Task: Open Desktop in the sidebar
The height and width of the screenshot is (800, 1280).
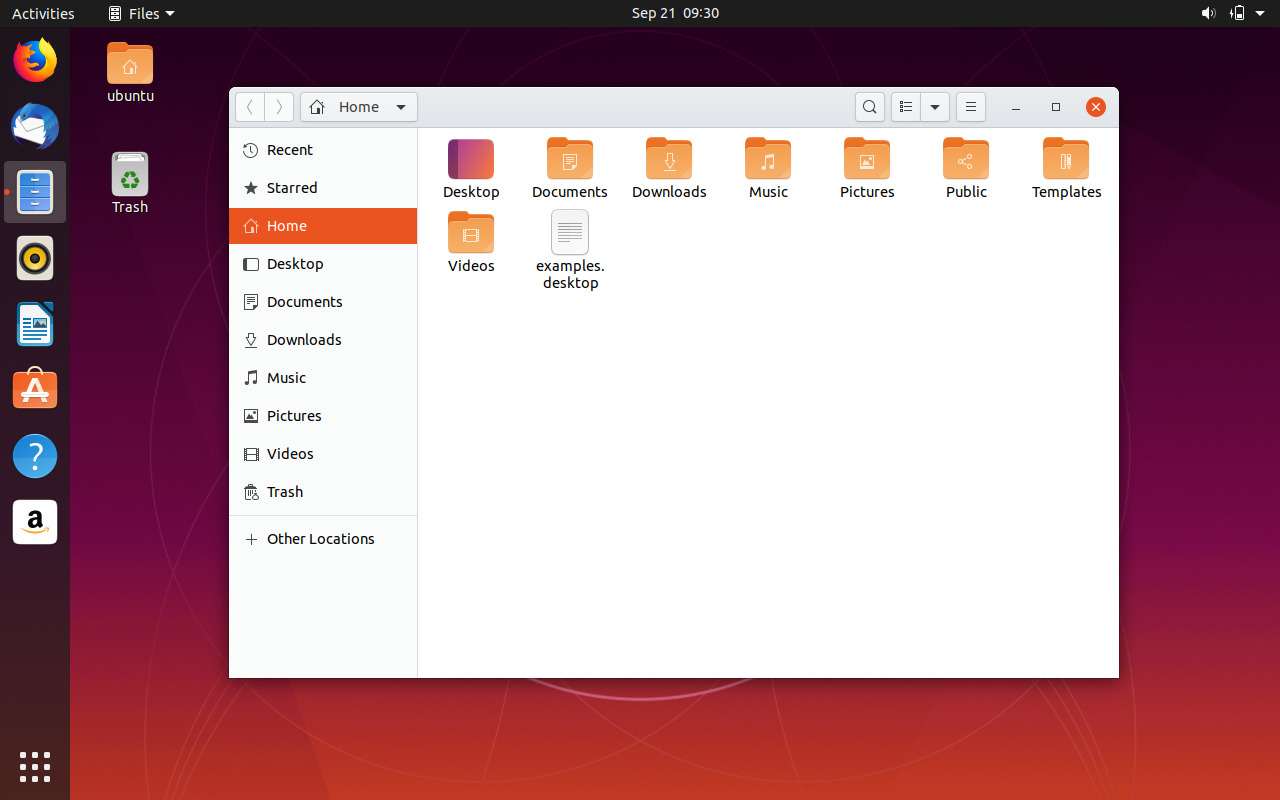Action: 323,264
